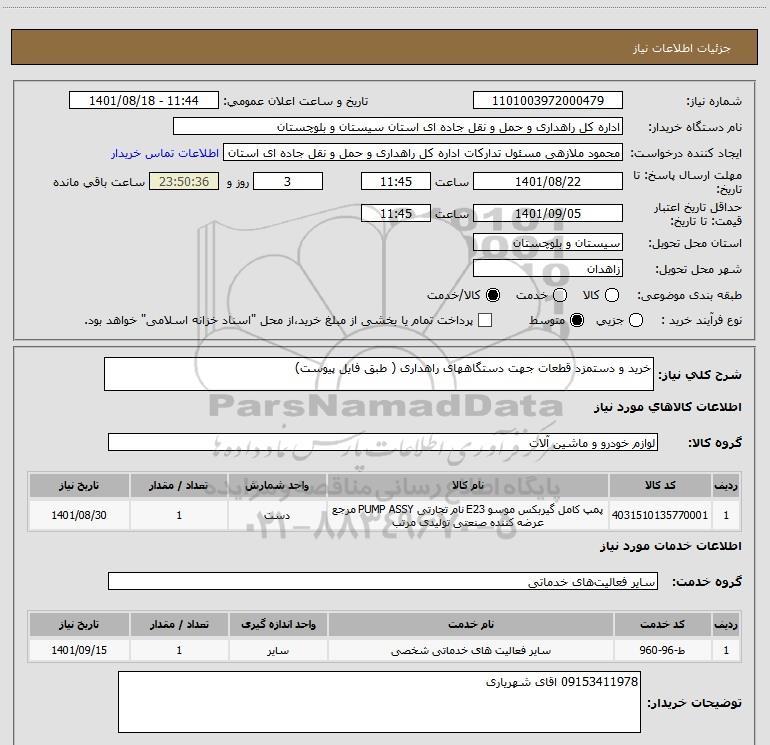This screenshot has width=770, height=745.
Task: Select the کالا/خدمت radio button
Action: [x=493, y=295]
